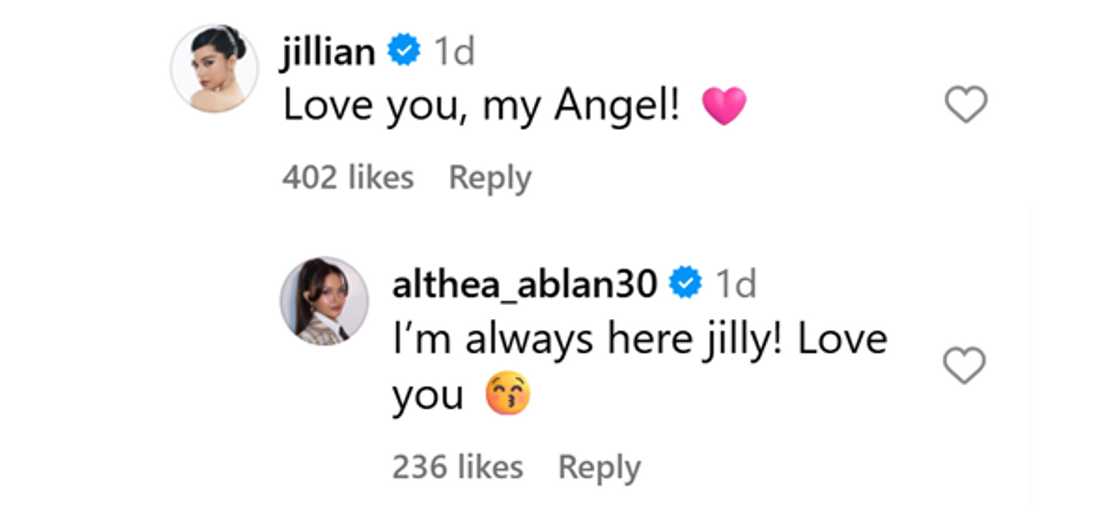View the 402 likes list

348,177
